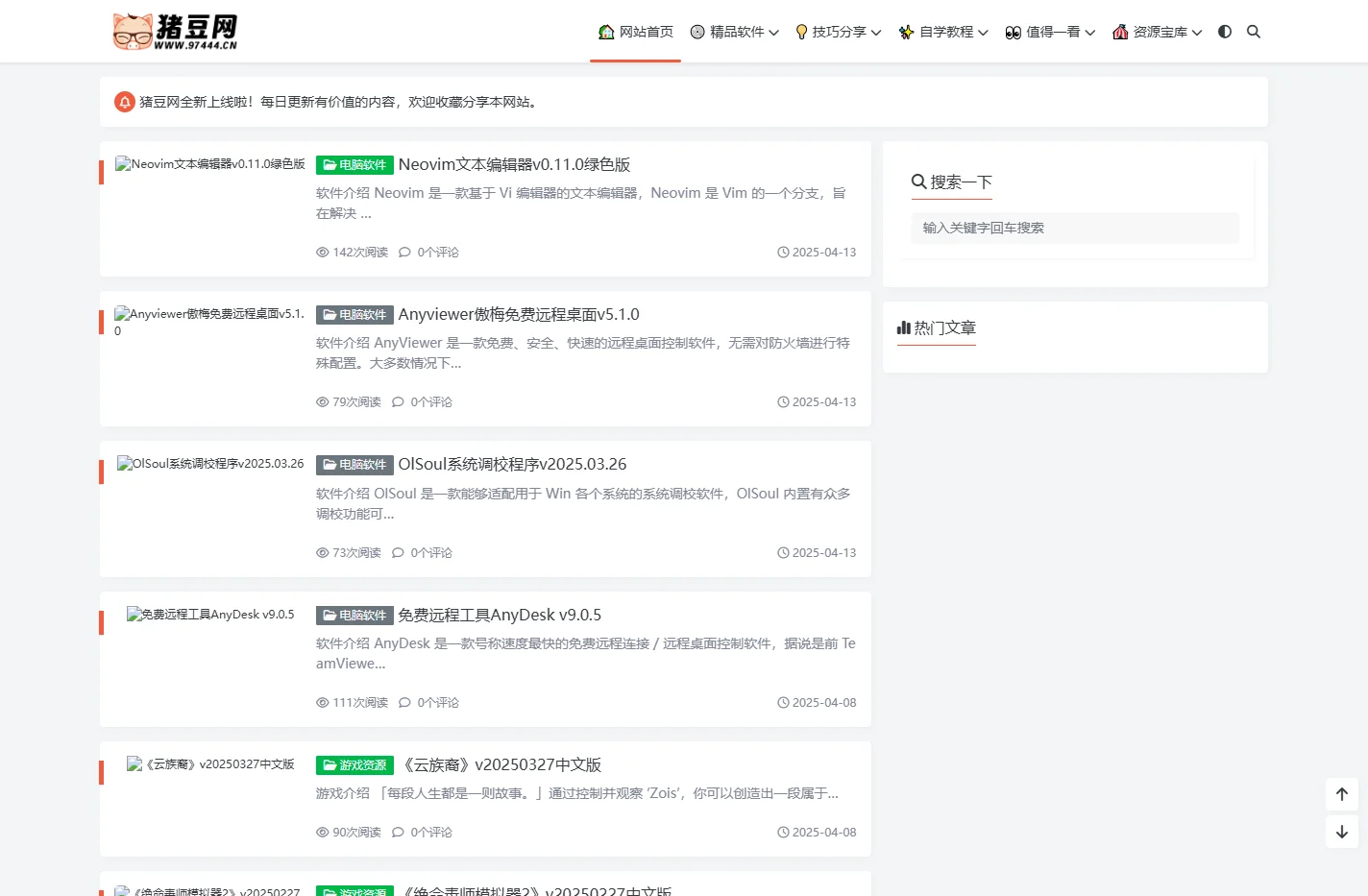This screenshot has width=1368, height=896.
Task: Expand 精品软件 dropdown menu
Action: click(x=735, y=32)
